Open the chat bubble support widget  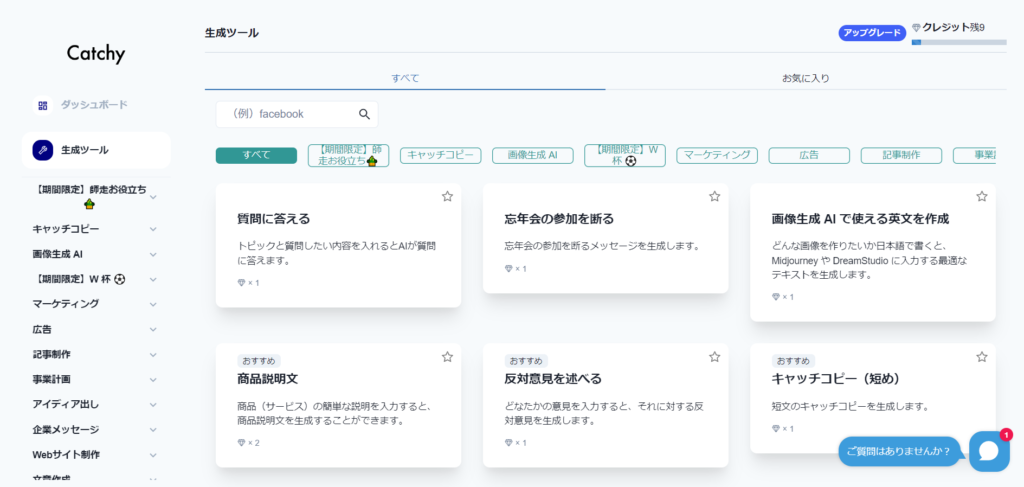(x=989, y=451)
